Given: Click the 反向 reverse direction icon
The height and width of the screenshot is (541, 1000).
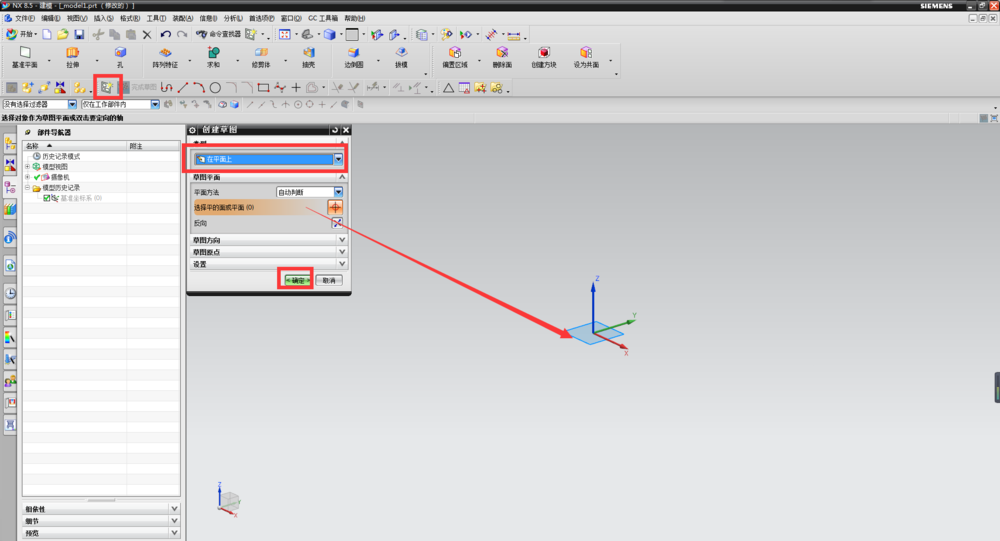Looking at the screenshot, I should point(337,223).
